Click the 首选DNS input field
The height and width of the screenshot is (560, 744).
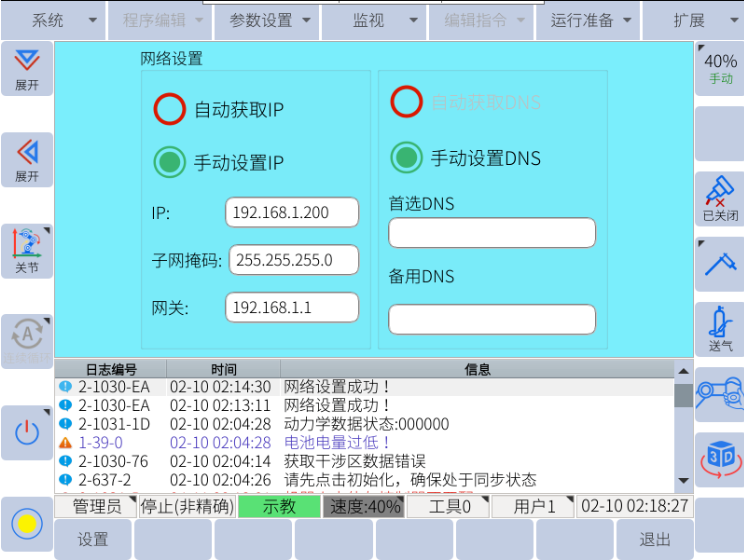(x=491, y=233)
